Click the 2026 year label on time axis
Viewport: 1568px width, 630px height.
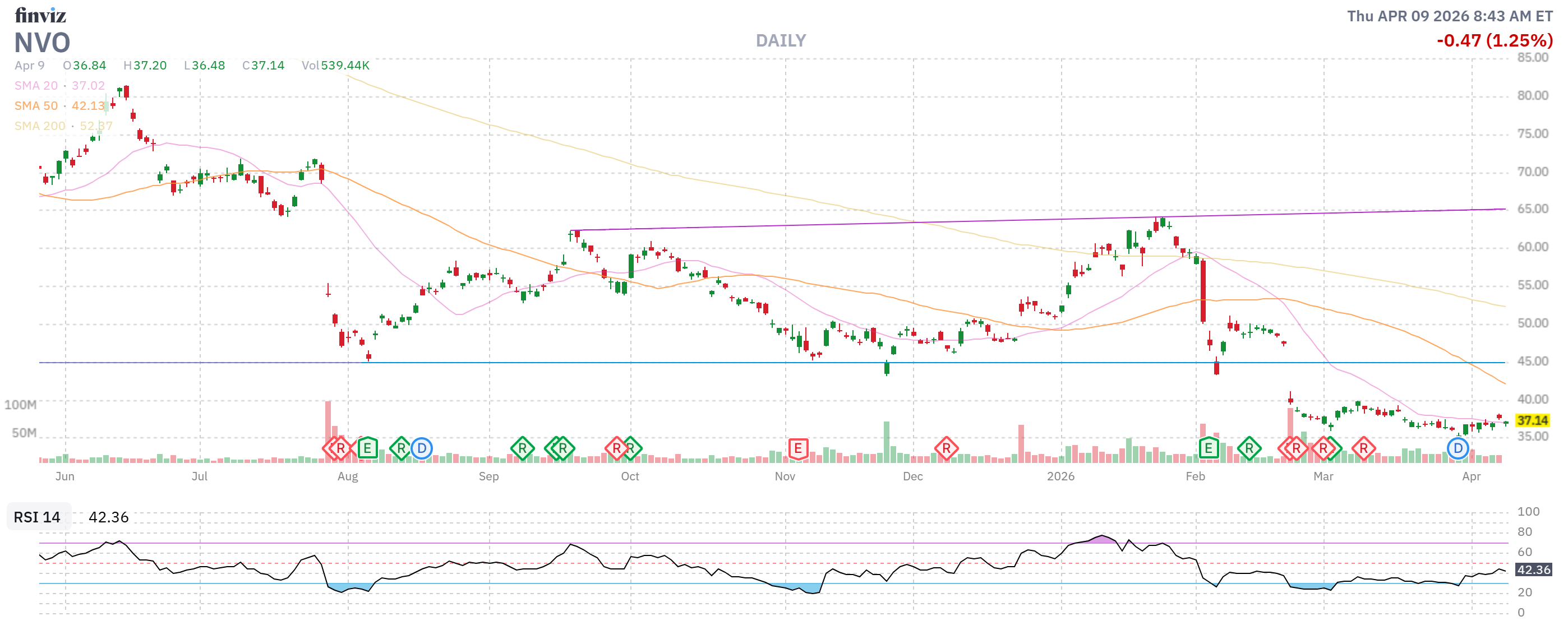pos(1060,476)
